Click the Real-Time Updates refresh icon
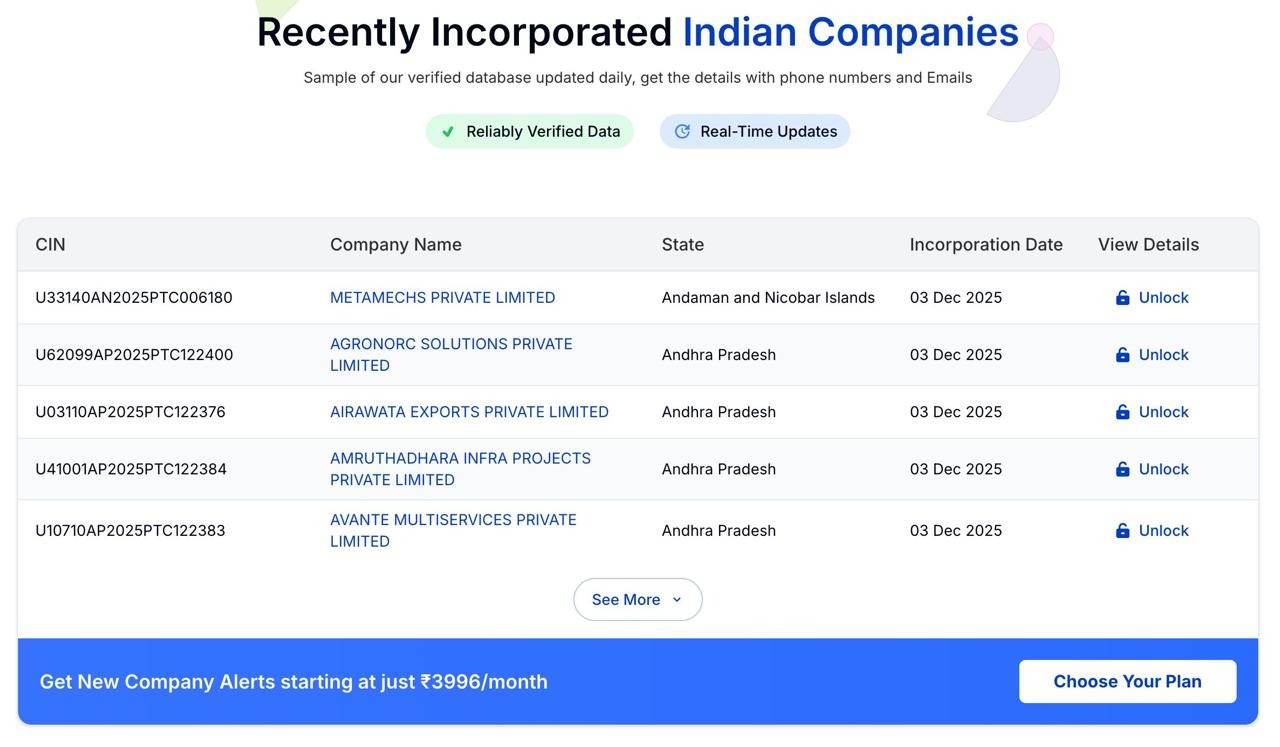The height and width of the screenshot is (747, 1280). coord(682,132)
